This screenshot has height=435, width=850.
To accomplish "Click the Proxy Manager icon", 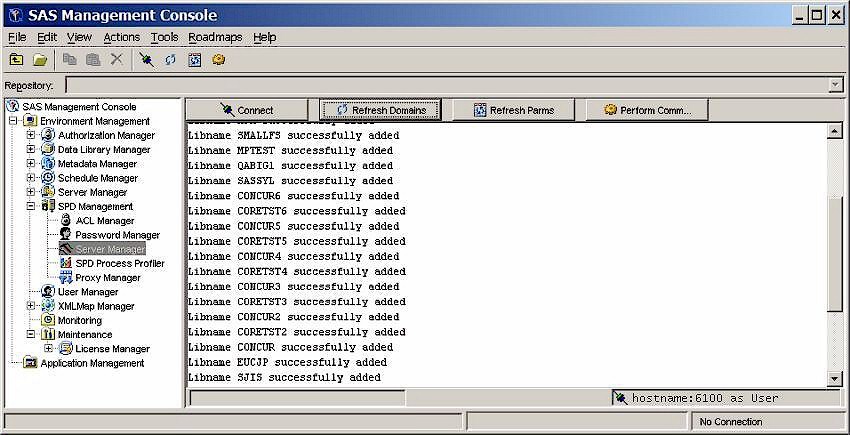I will tap(66, 277).
